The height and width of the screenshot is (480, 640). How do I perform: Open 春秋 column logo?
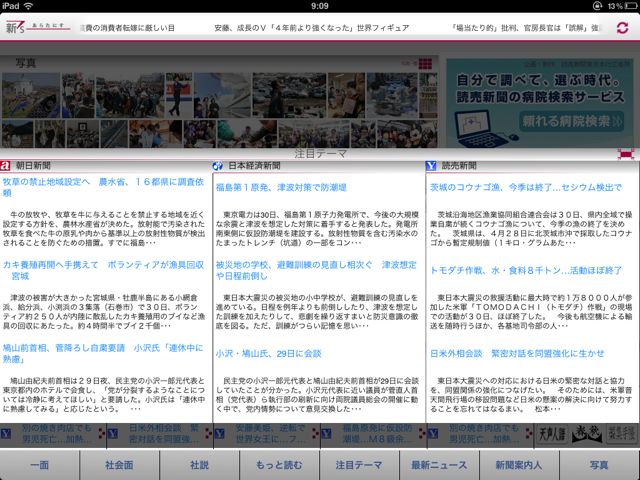pyautogui.click(x=587, y=435)
